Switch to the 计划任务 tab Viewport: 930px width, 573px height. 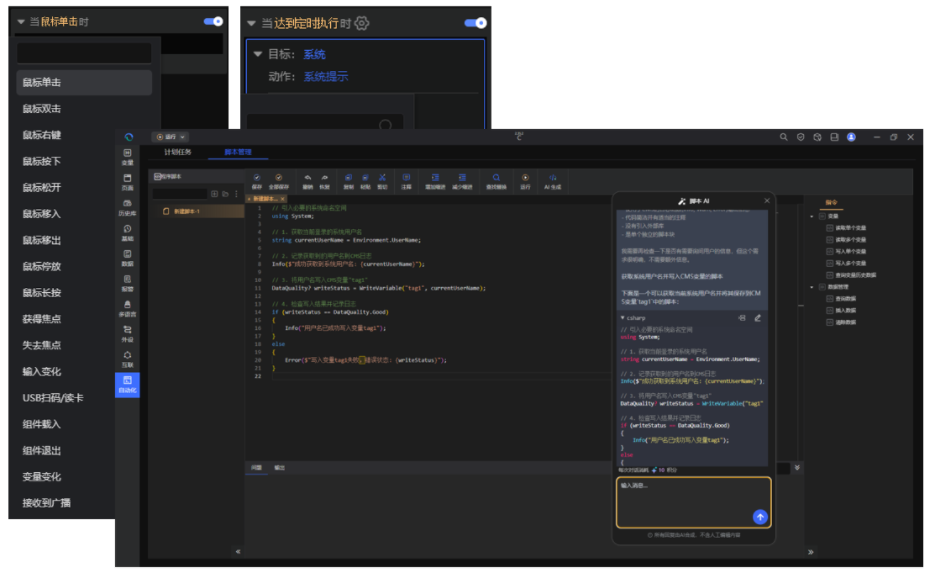(x=176, y=152)
